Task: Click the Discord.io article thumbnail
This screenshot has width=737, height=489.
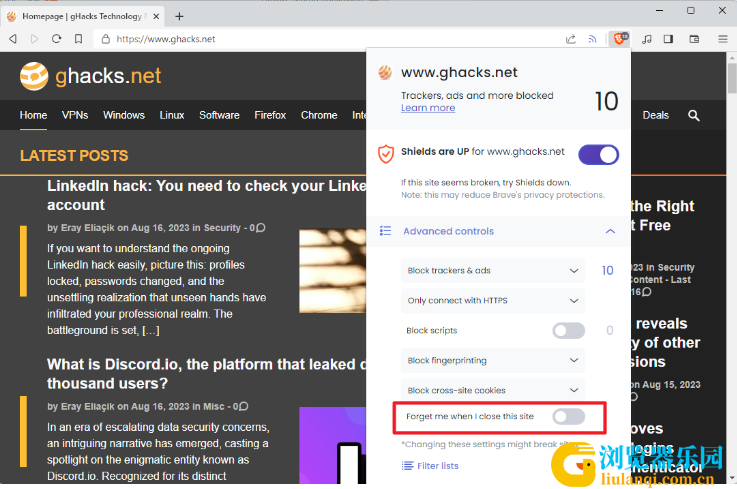Action: (333, 445)
